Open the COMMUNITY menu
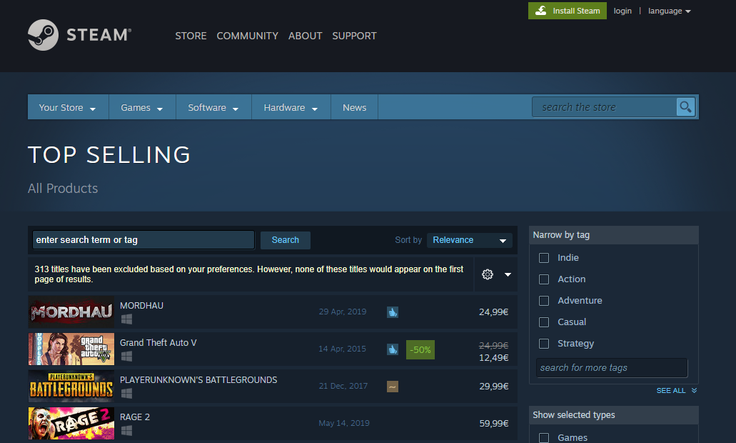This screenshot has height=443, width=736. click(x=247, y=36)
